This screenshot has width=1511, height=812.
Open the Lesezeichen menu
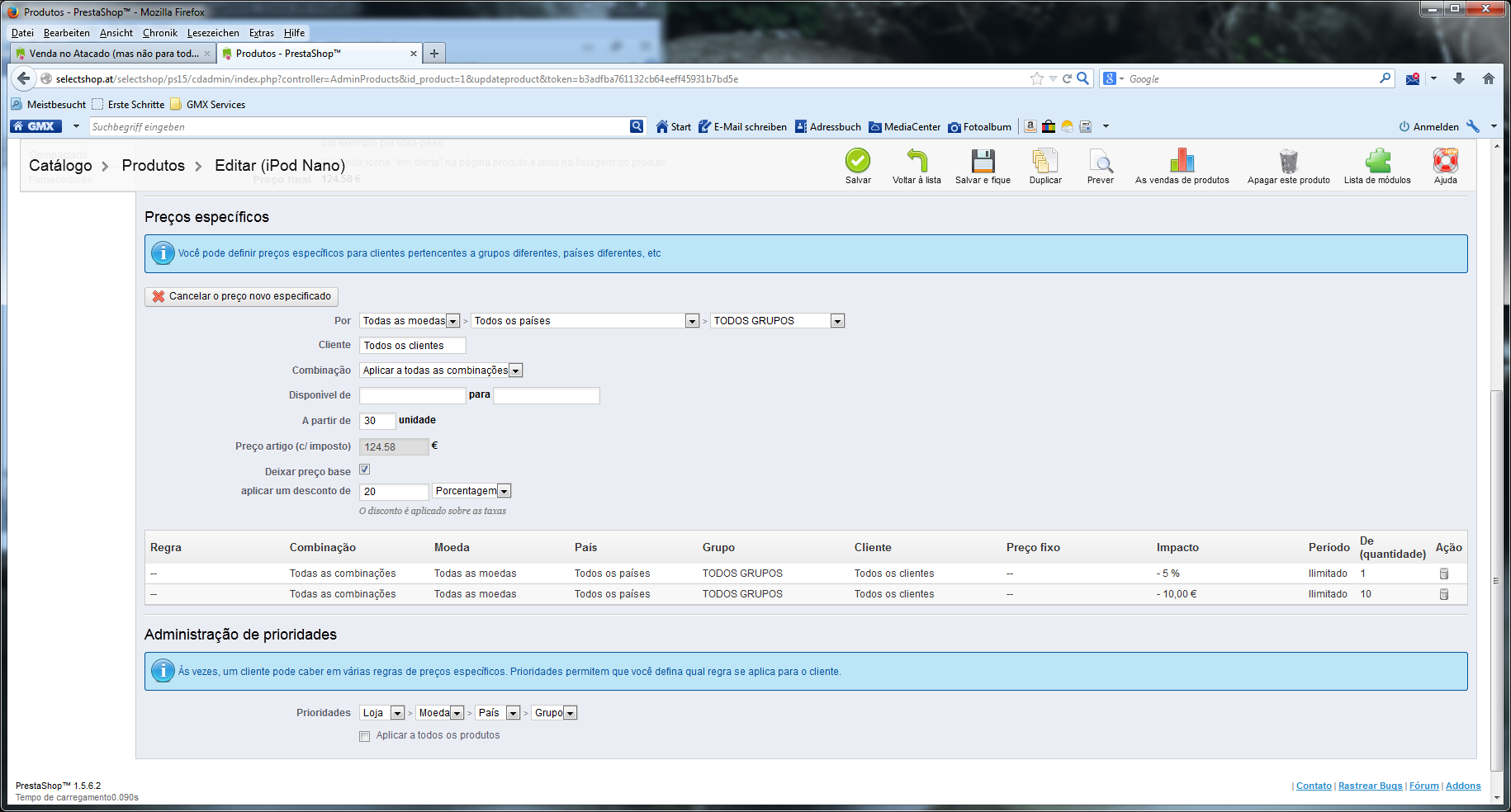[213, 33]
